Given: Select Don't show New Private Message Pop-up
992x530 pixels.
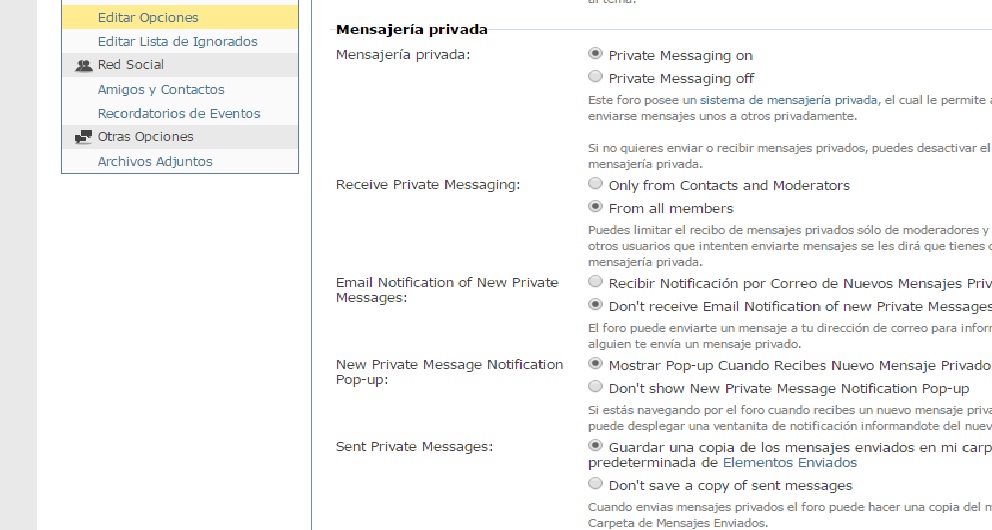Looking at the screenshot, I should click(595, 386).
